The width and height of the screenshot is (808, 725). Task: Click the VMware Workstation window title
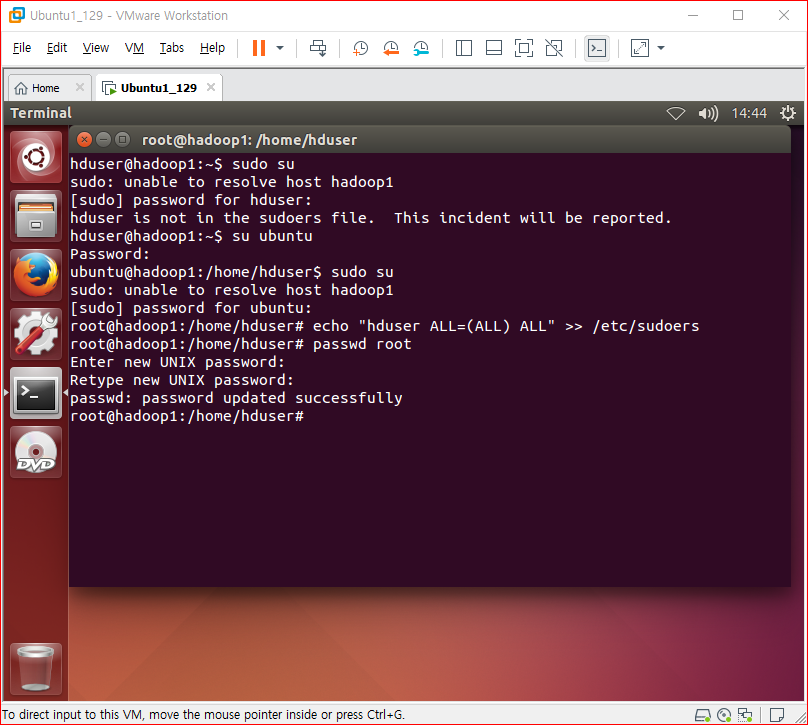click(129, 15)
